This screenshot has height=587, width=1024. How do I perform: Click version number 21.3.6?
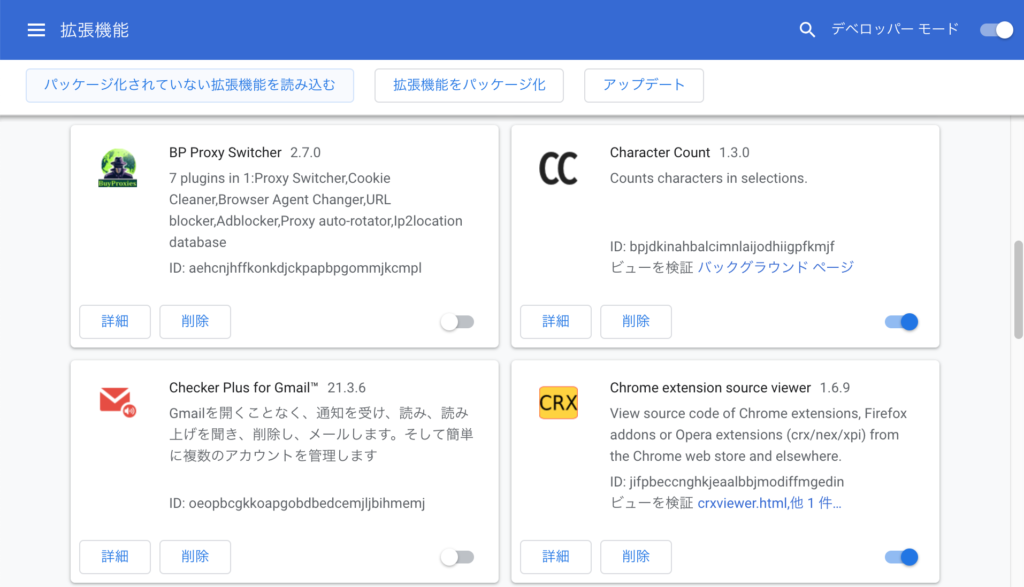(347, 388)
